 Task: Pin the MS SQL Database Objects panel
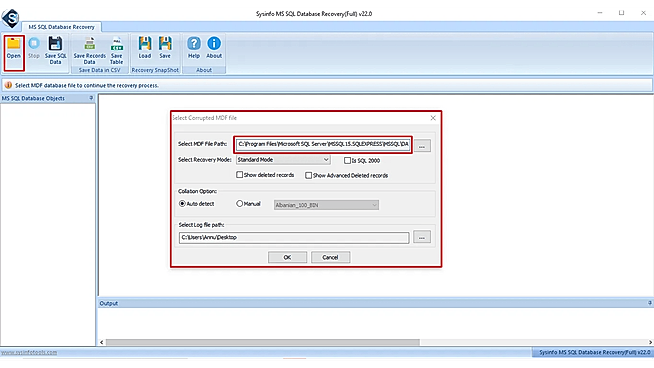[x=91, y=98]
